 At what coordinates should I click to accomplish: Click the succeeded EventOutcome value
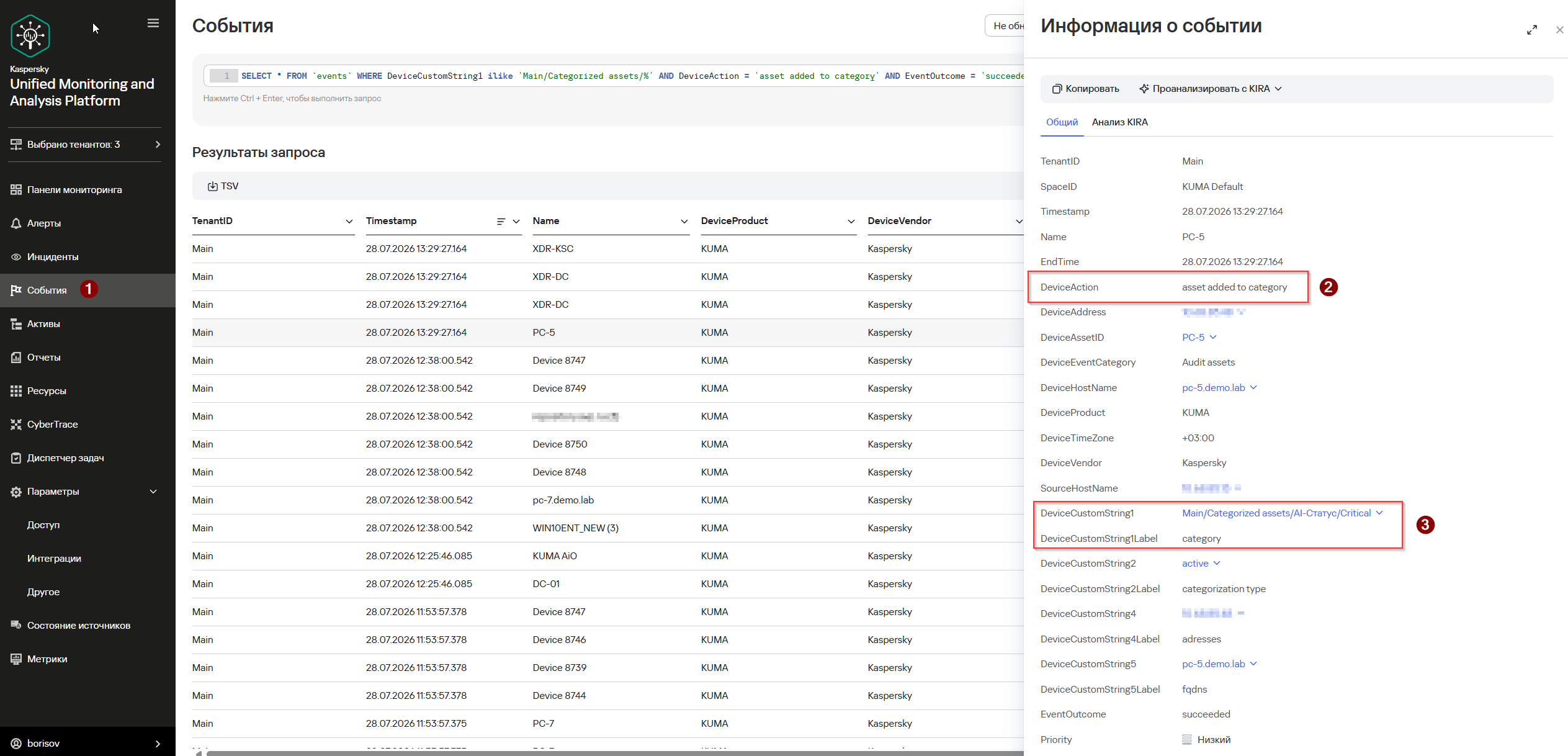1206,714
